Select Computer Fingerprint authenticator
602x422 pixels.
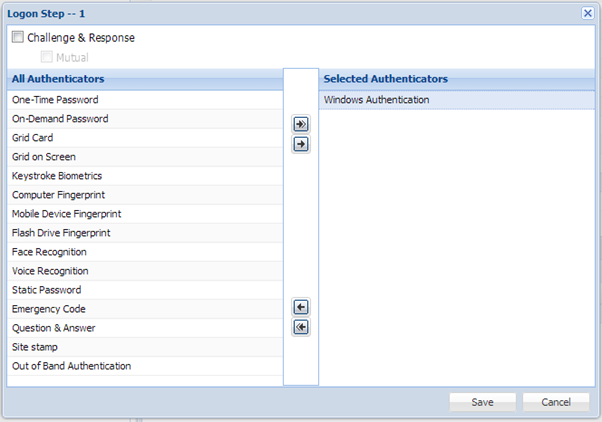(x=58, y=195)
